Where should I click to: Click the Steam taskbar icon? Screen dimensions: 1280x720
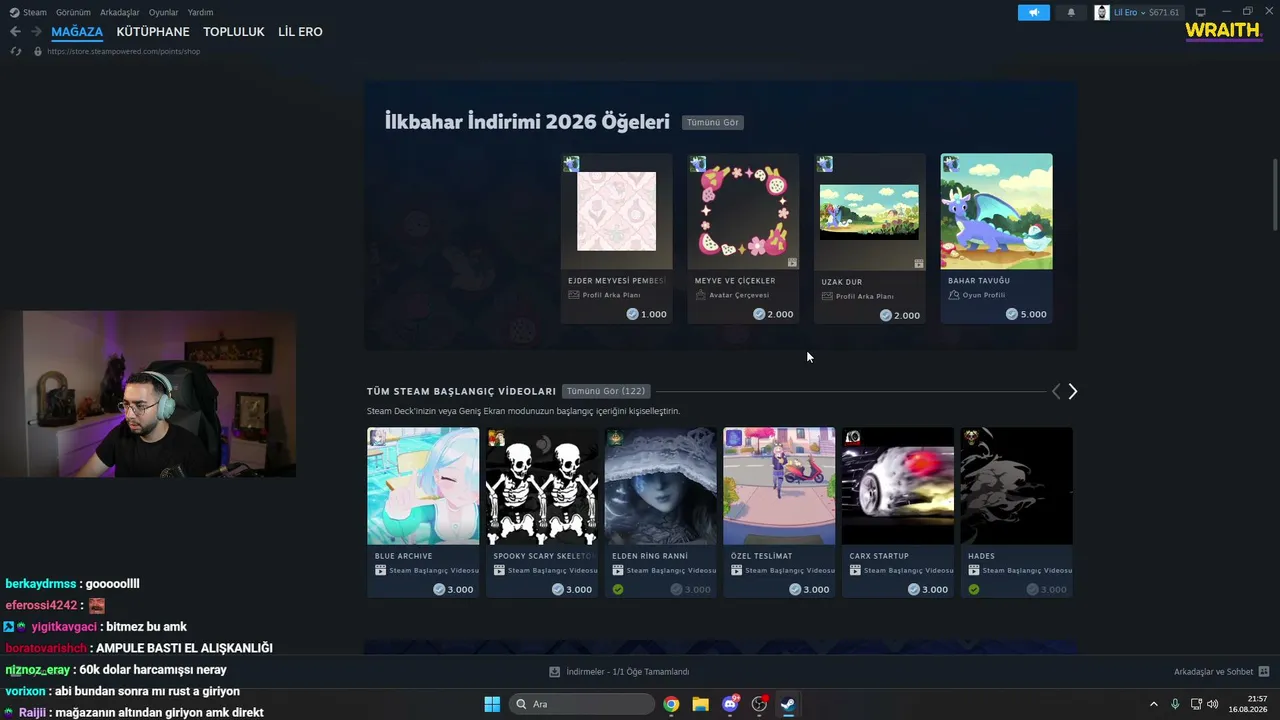pyautogui.click(x=788, y=704)
